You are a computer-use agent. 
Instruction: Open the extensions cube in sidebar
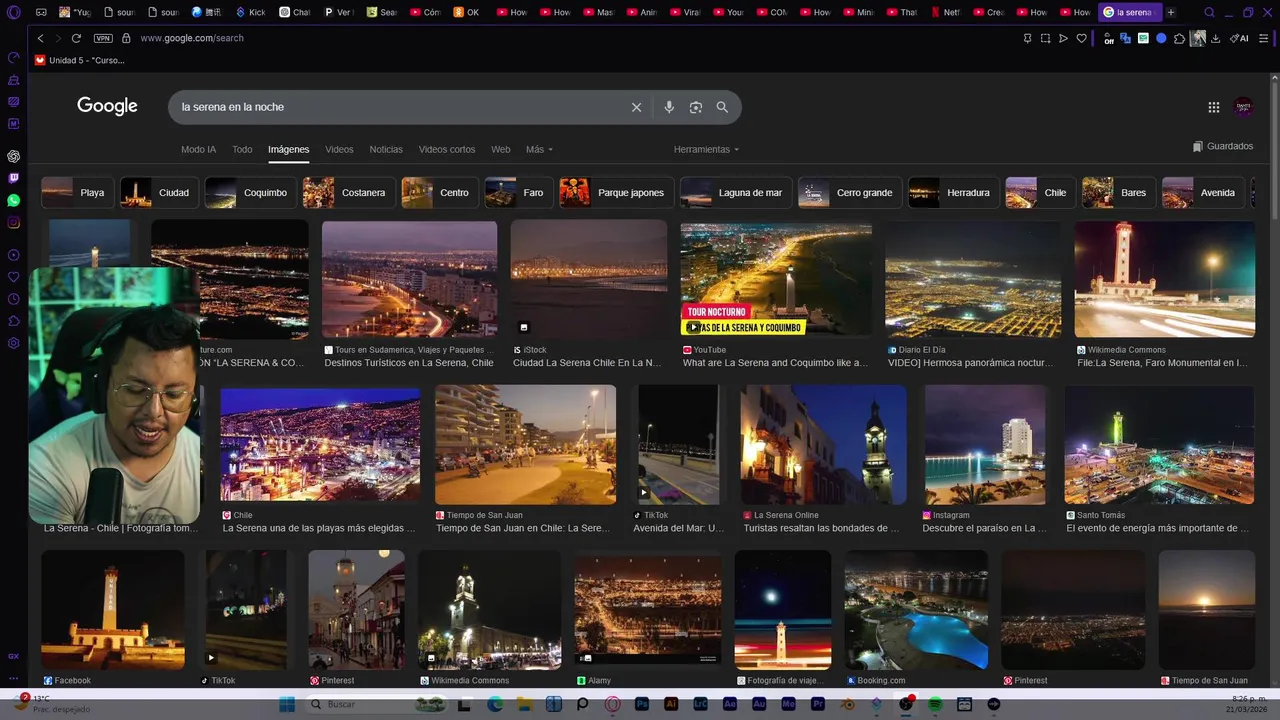point(13,321)
